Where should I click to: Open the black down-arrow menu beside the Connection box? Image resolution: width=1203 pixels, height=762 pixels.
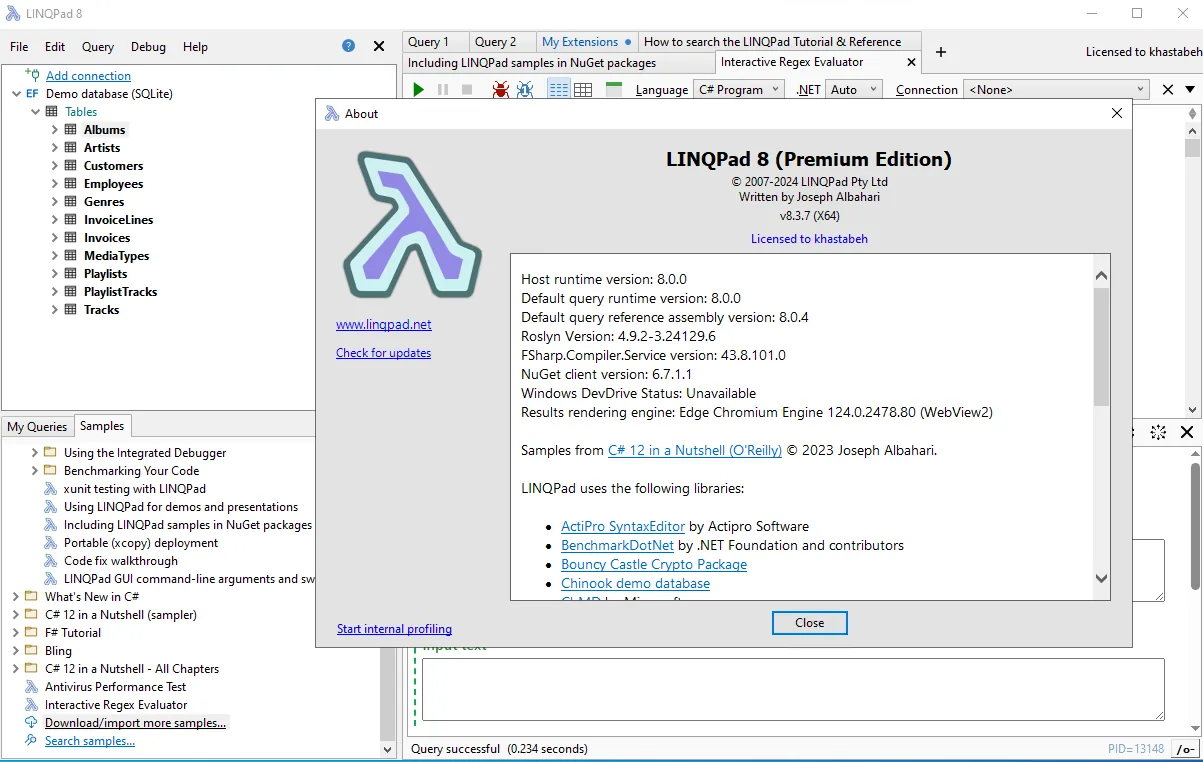pyautogui.click(x=1190, y=90)
